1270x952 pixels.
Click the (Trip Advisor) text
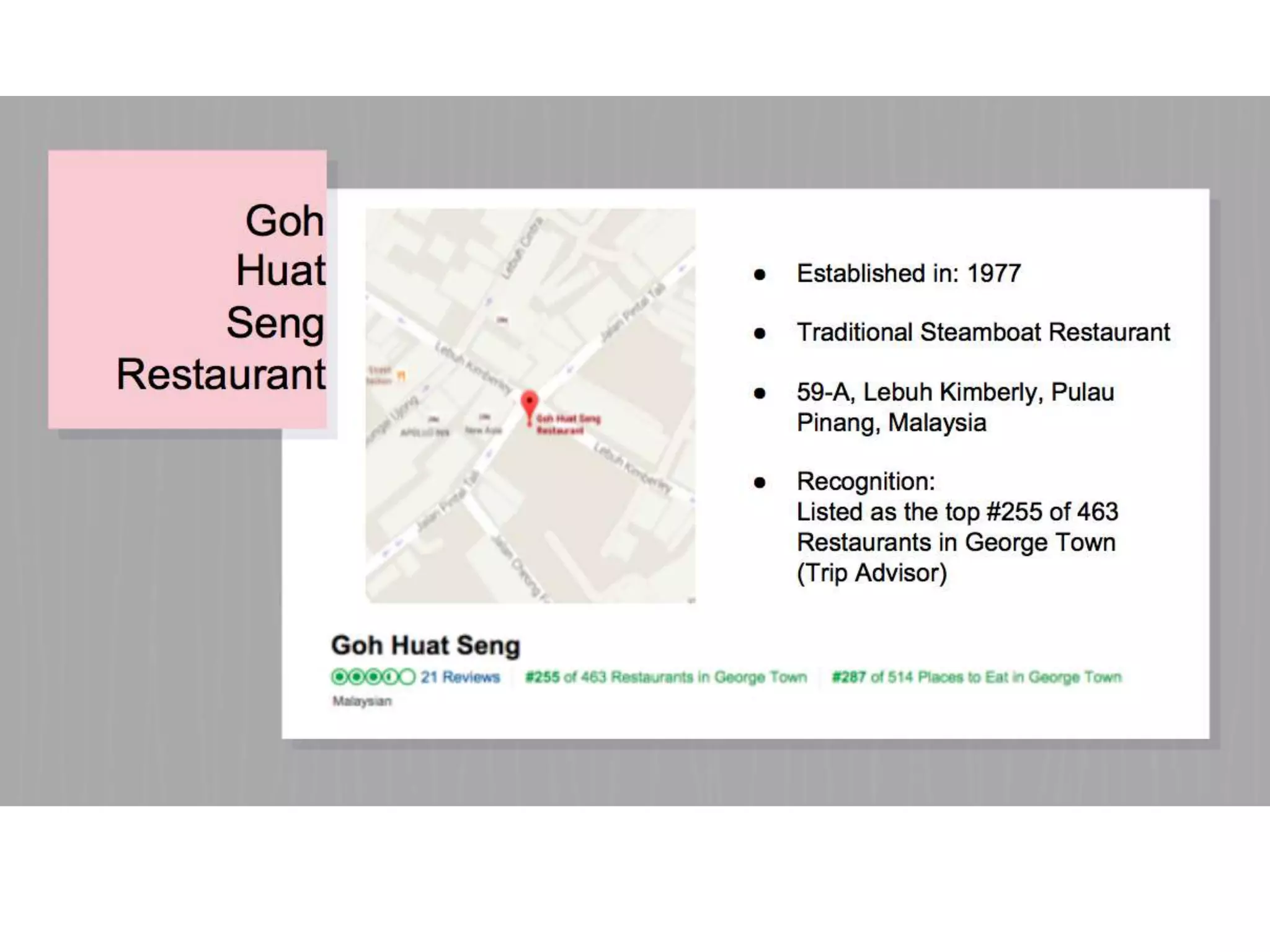pyautogui.click(x=871, y=573)
